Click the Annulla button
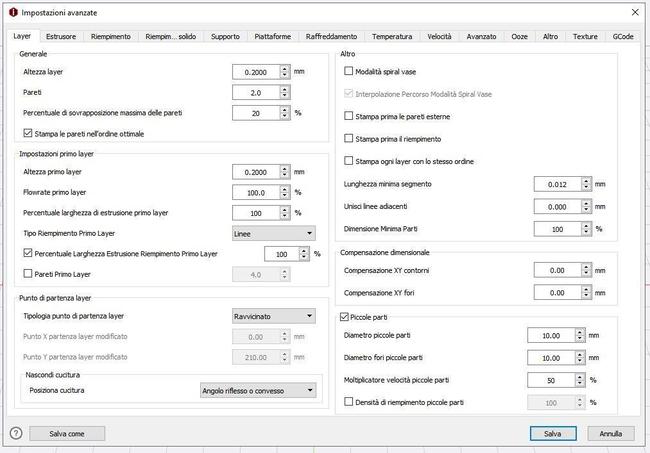Screen dimensions: 650x453 611,434
